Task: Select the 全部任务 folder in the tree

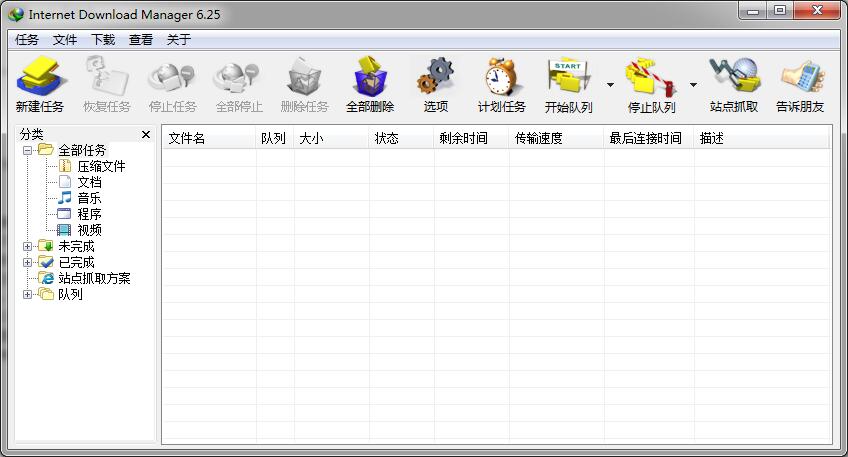Action: click(82, 150)
